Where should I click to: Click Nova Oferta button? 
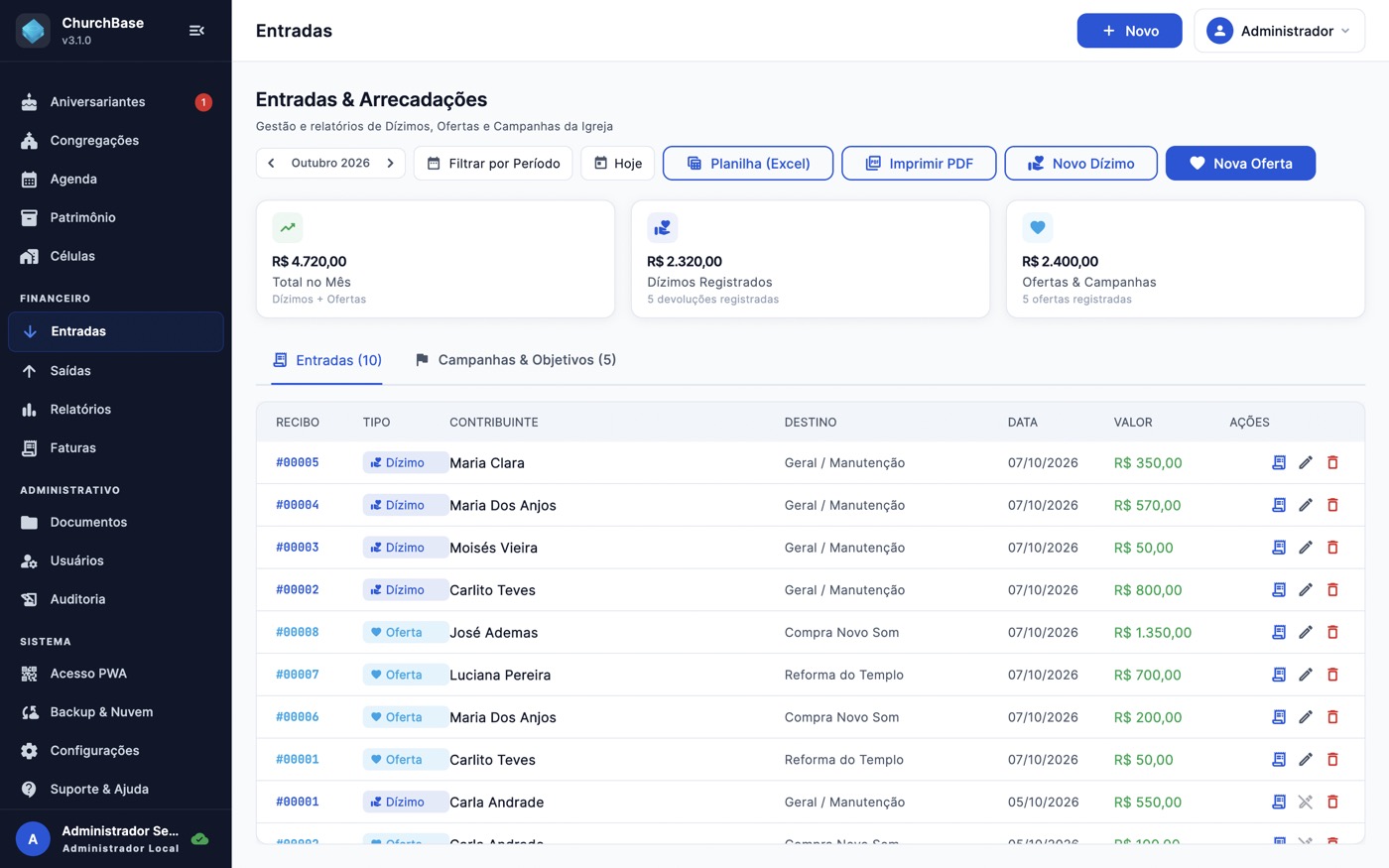(x=1240, y=164)
